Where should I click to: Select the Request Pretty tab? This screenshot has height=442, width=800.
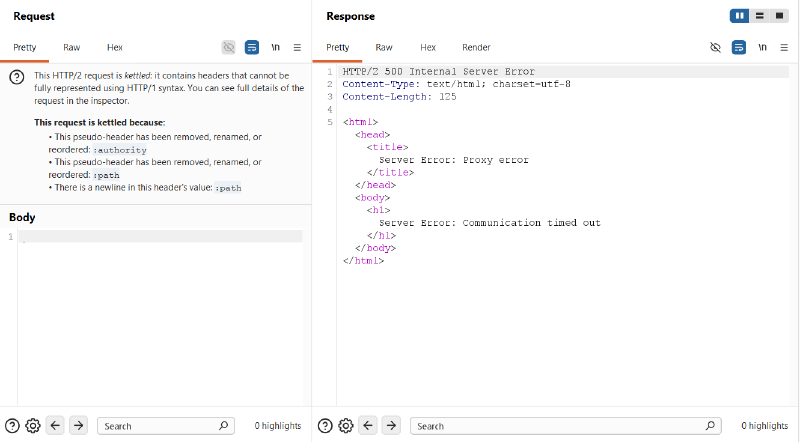[x=24, y=47]
